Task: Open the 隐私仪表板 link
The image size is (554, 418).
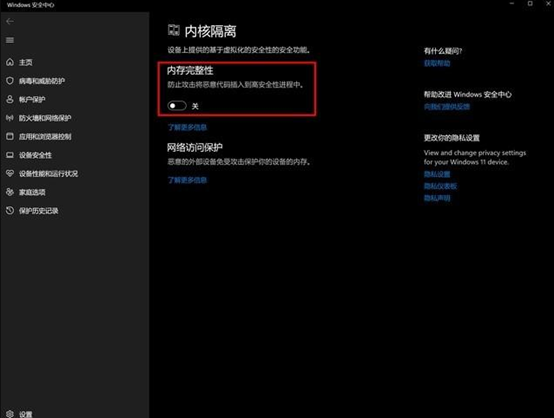Action: click(440, 186)
